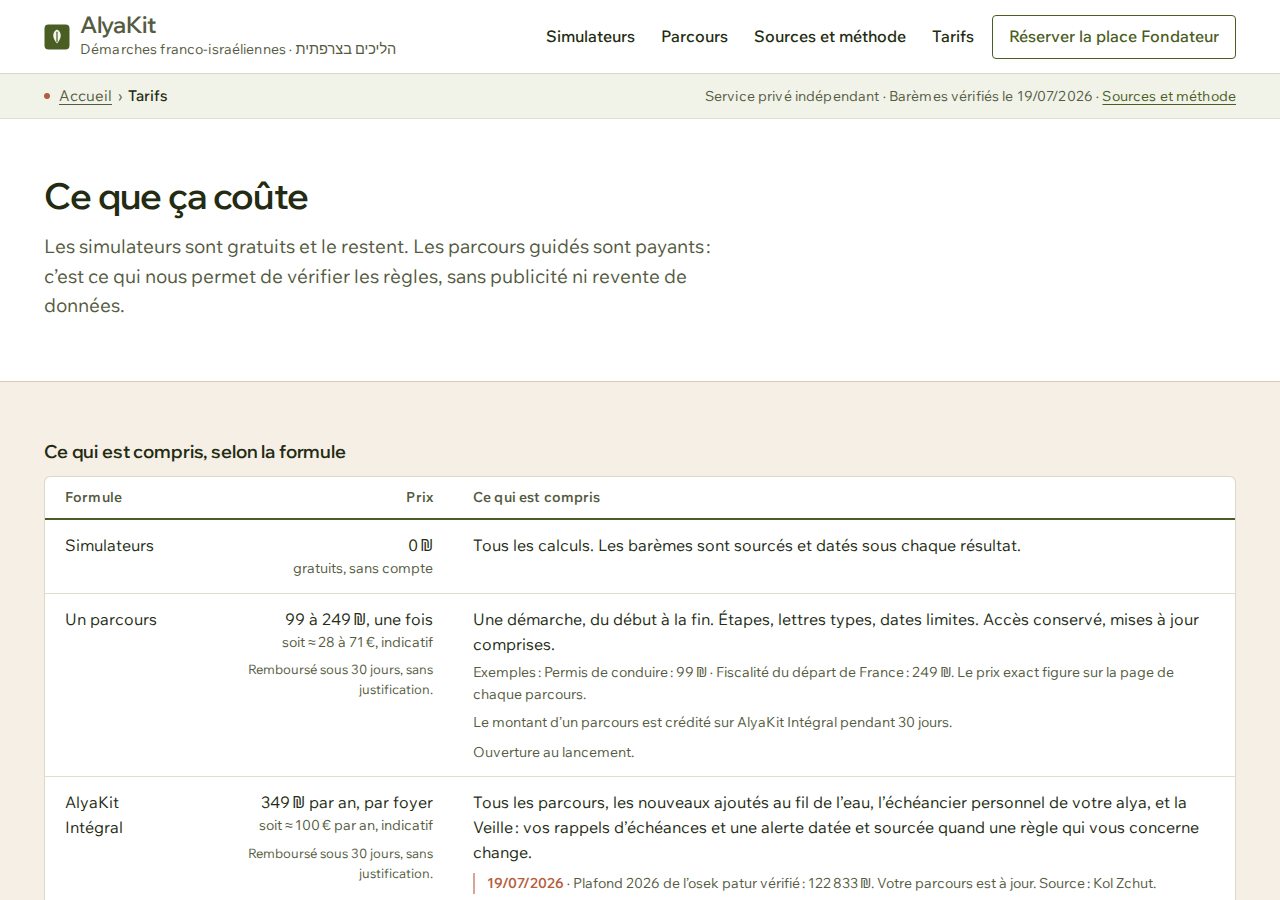Viewport: 1280px width, 900px height.
Task: Click the orange dot before Accueil breadcrumb
Action: 47,96
